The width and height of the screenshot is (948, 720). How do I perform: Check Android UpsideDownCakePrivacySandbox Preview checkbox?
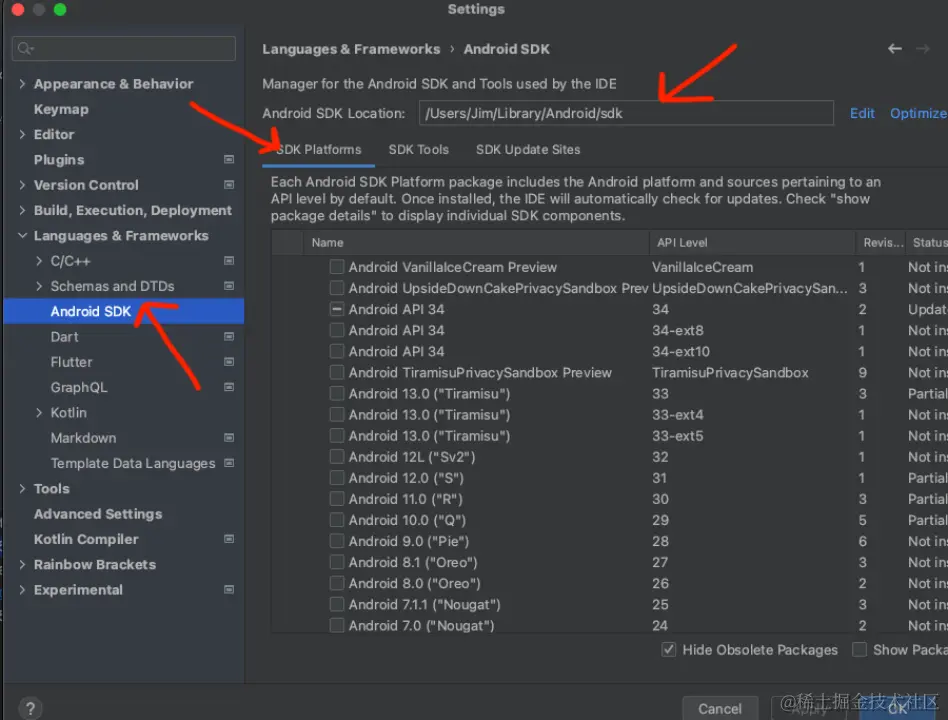[337, 288]
